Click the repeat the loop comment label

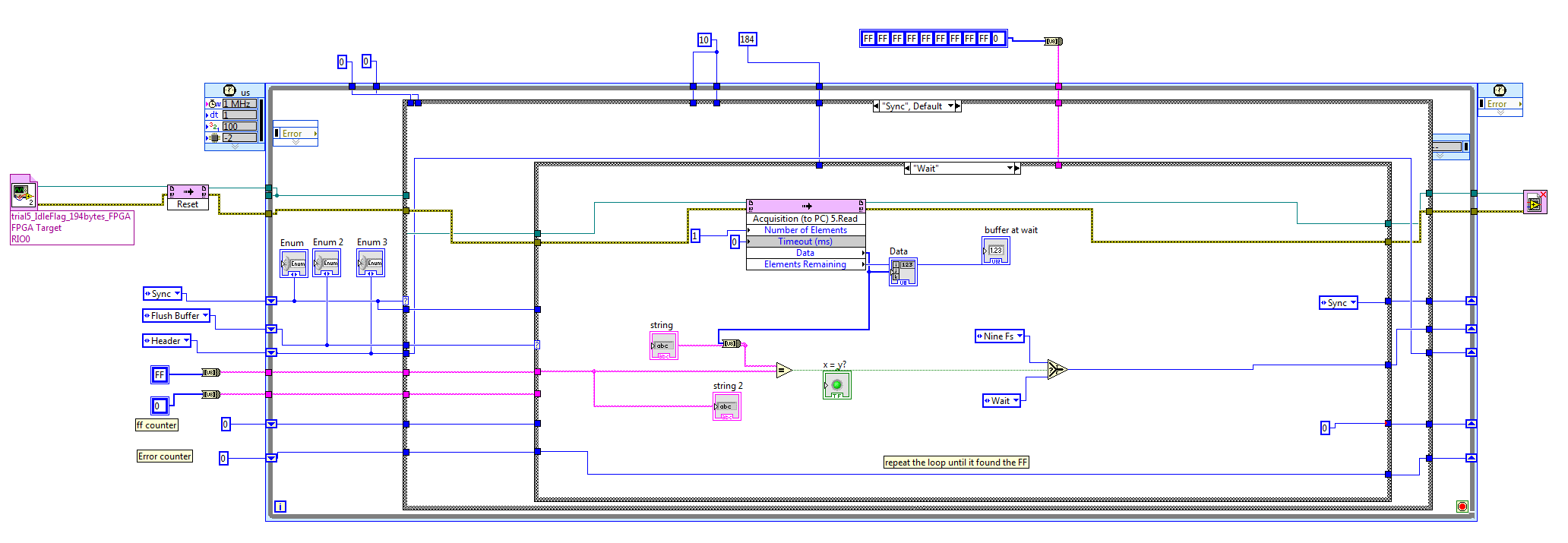pyautogui.click(x=956, y=462)
